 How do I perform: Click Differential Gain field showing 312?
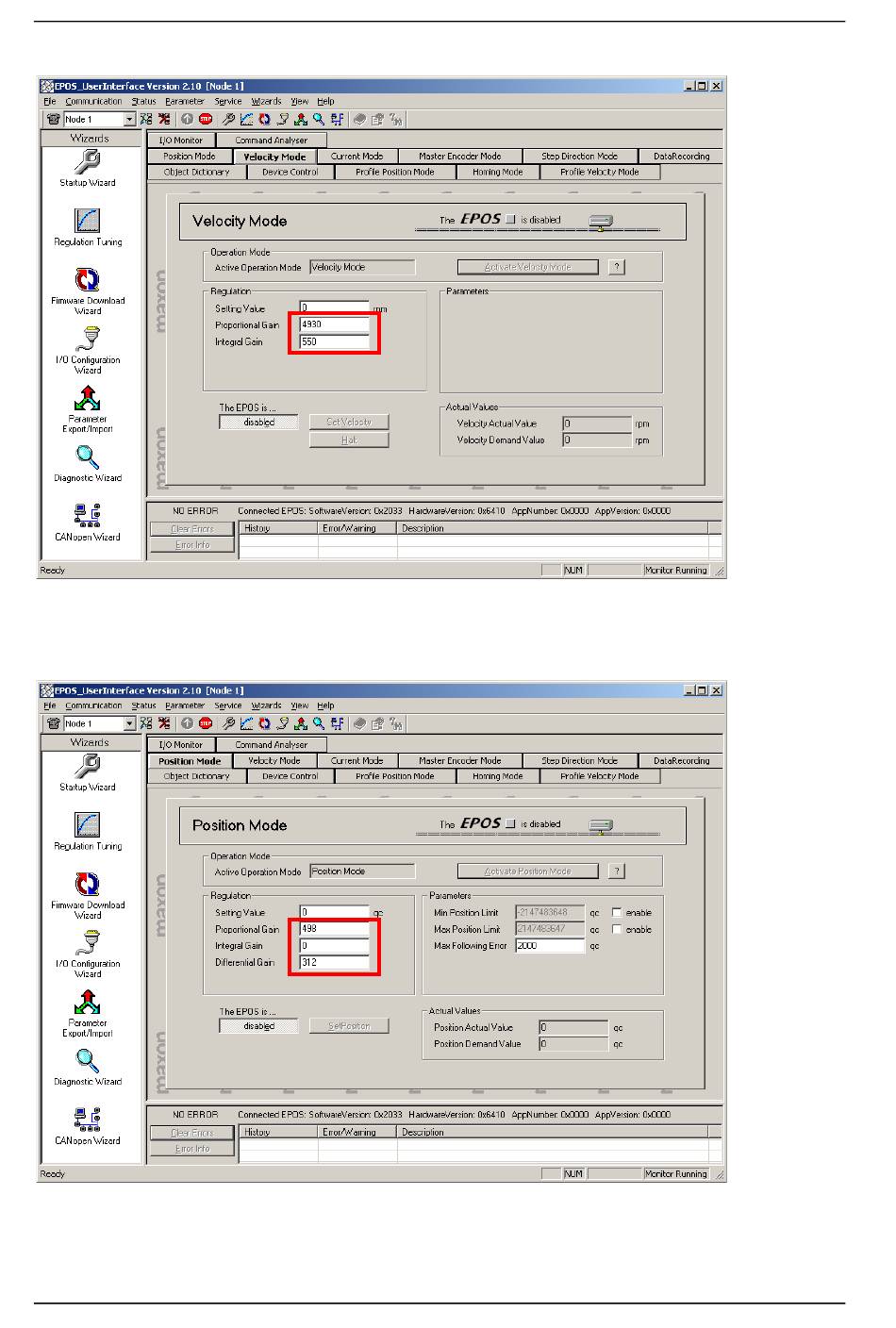334,962
